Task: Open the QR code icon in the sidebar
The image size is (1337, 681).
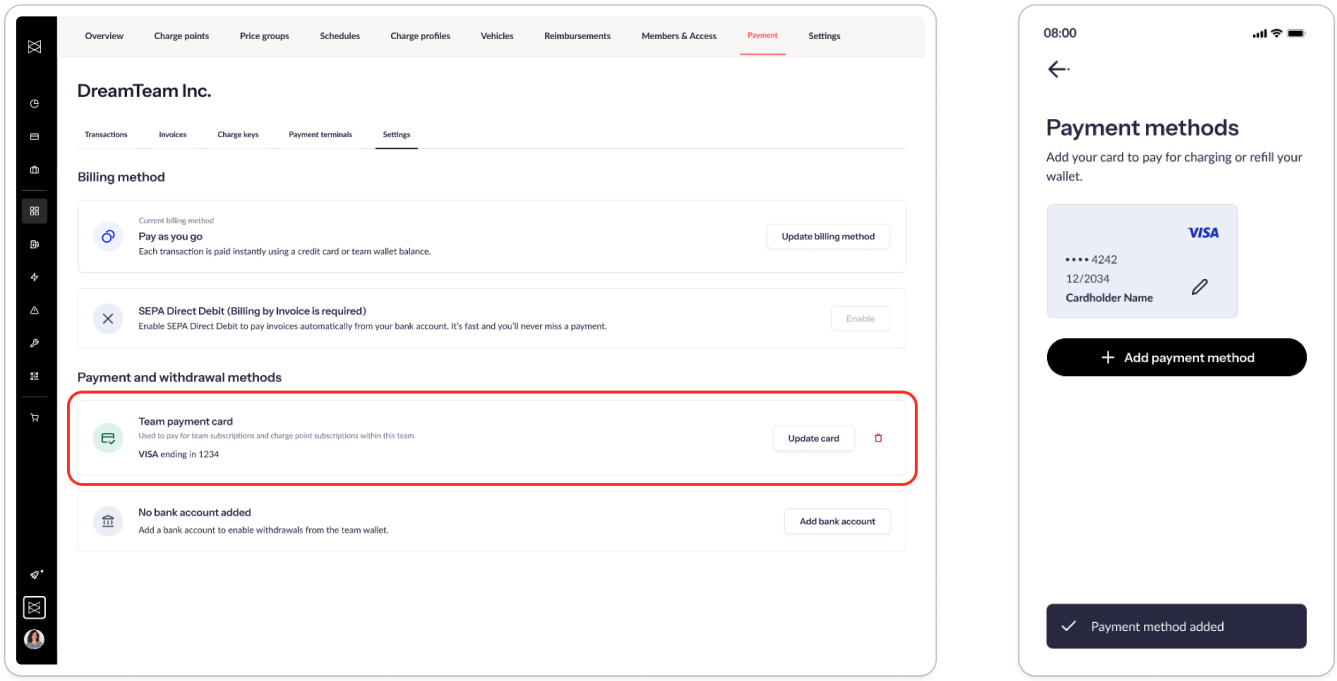Action: pos(34,376)
